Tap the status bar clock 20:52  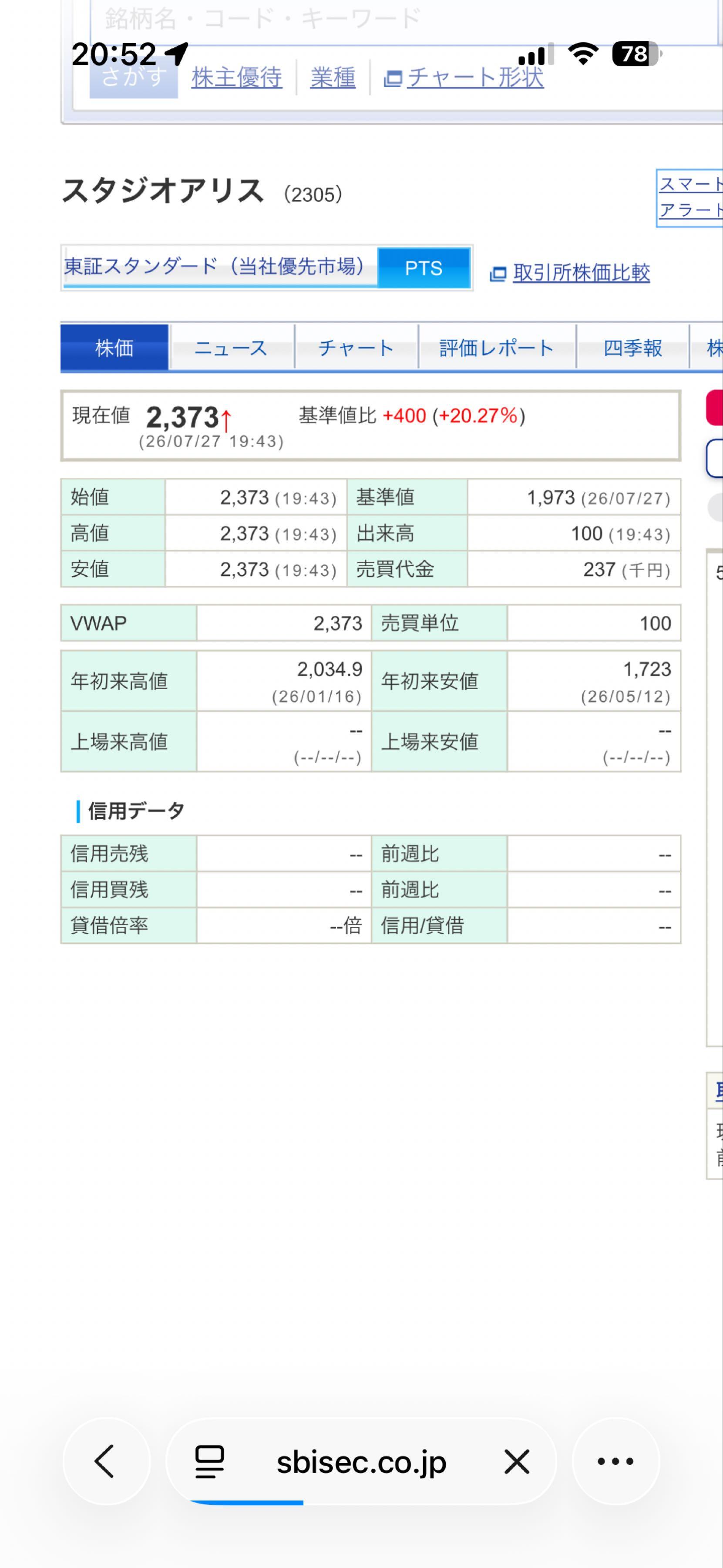pos(114,55)
